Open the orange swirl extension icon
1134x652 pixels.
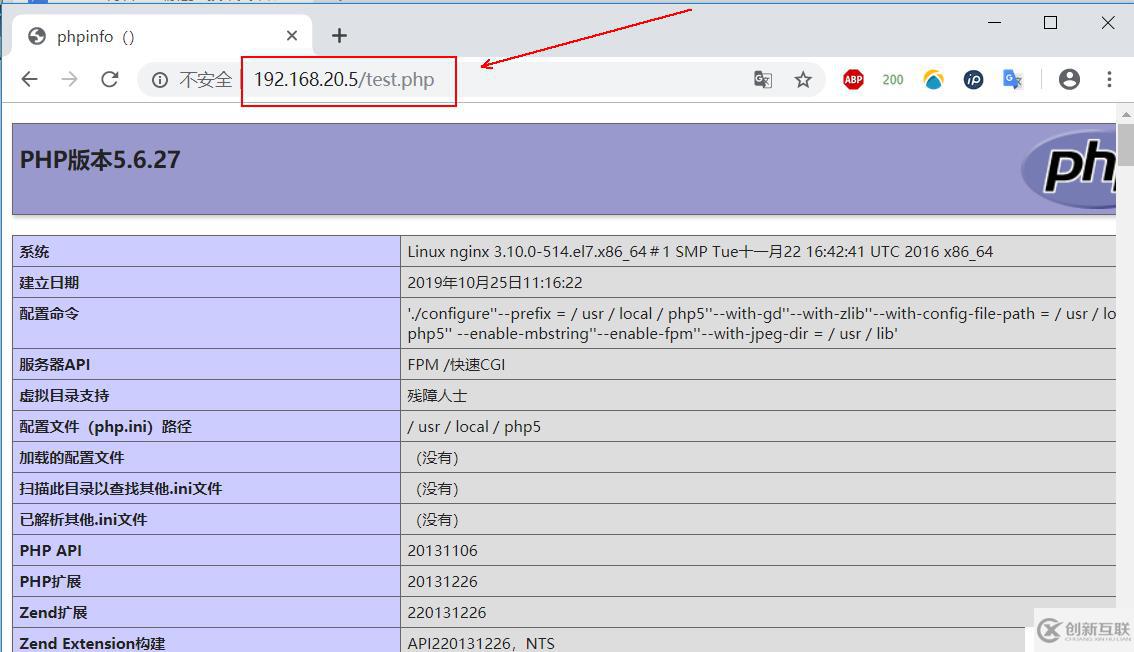pos(933,79)
